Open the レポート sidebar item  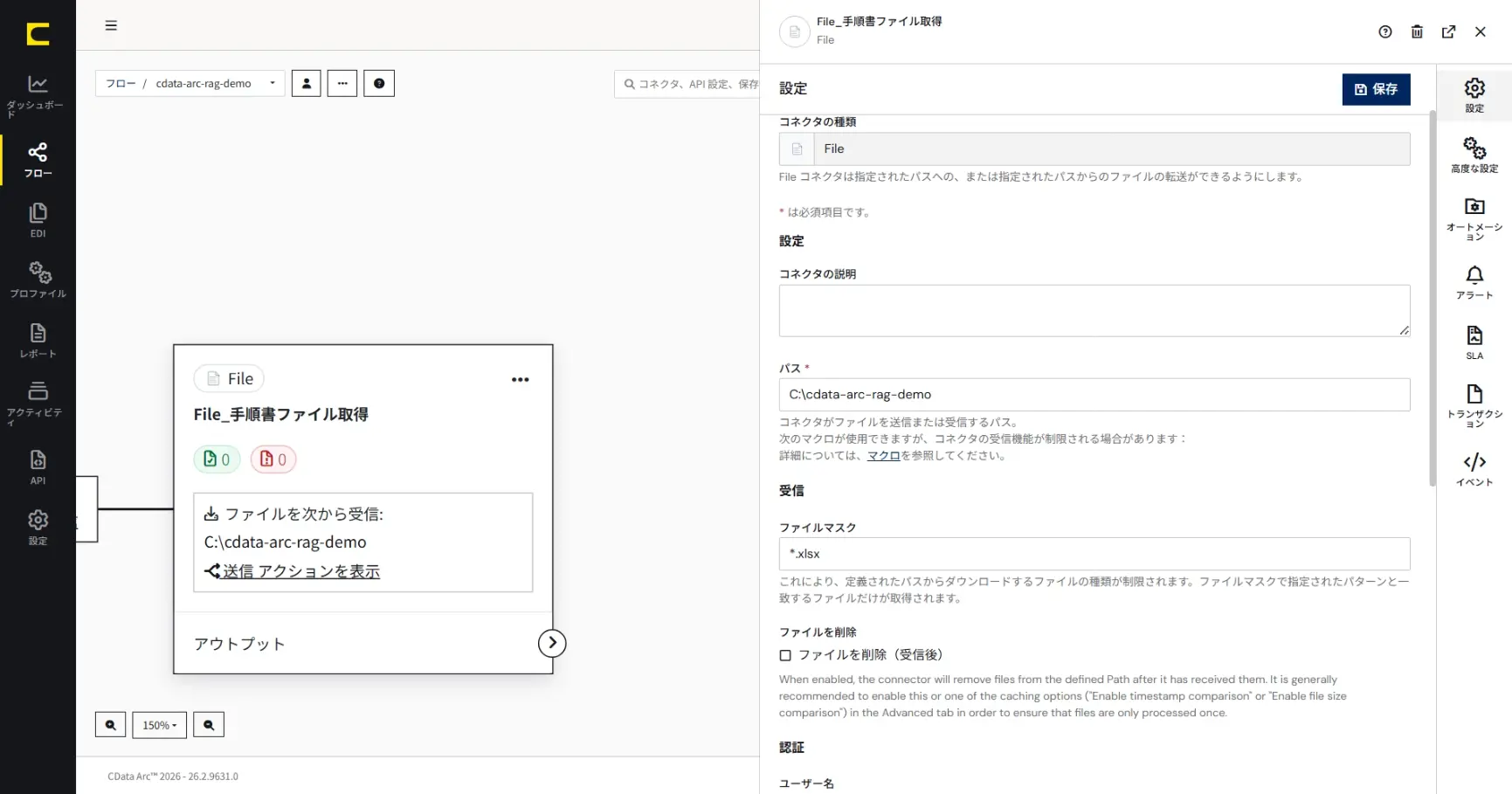38,340
